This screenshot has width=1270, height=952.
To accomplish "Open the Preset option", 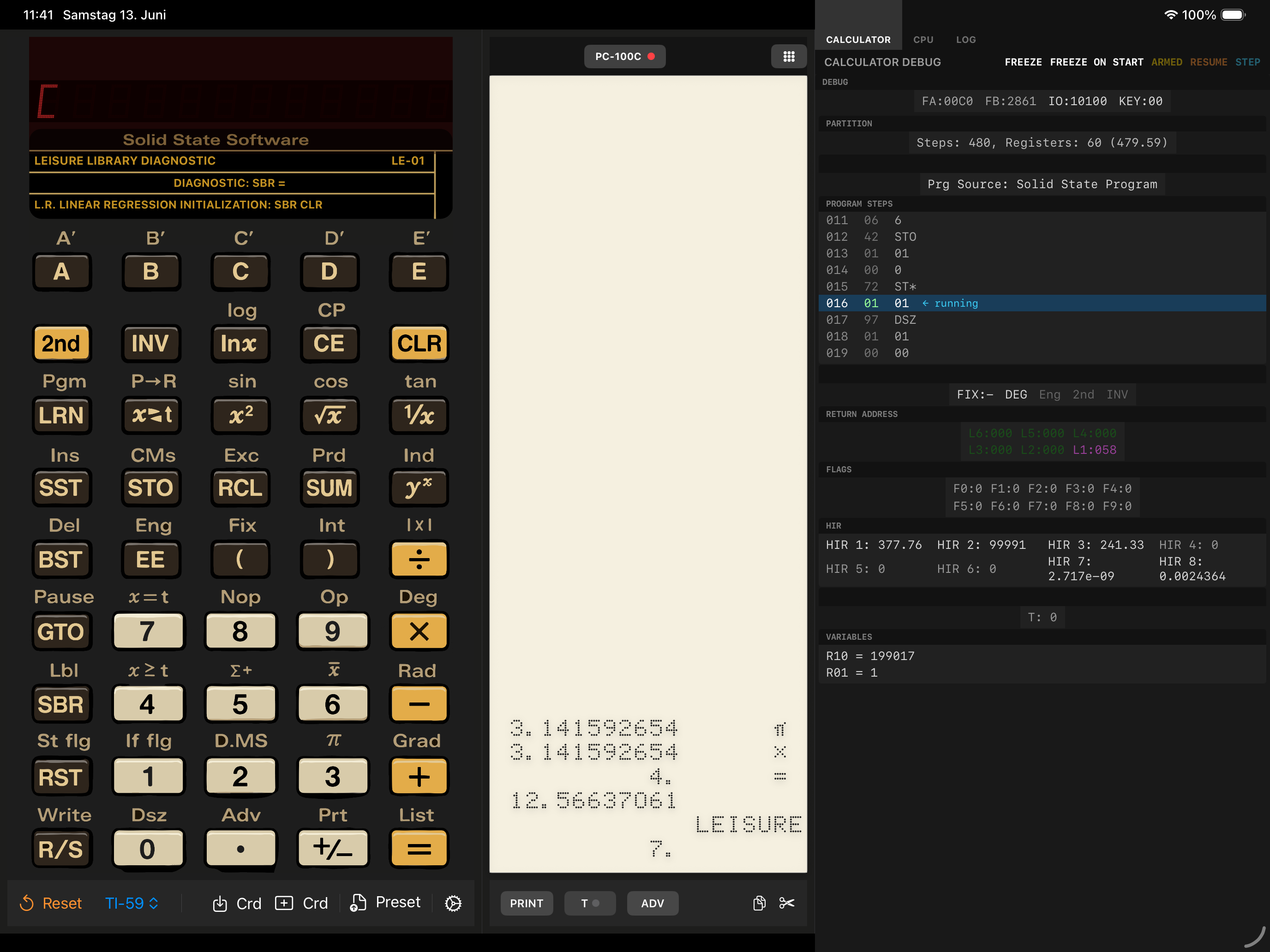I will (385, 903).
